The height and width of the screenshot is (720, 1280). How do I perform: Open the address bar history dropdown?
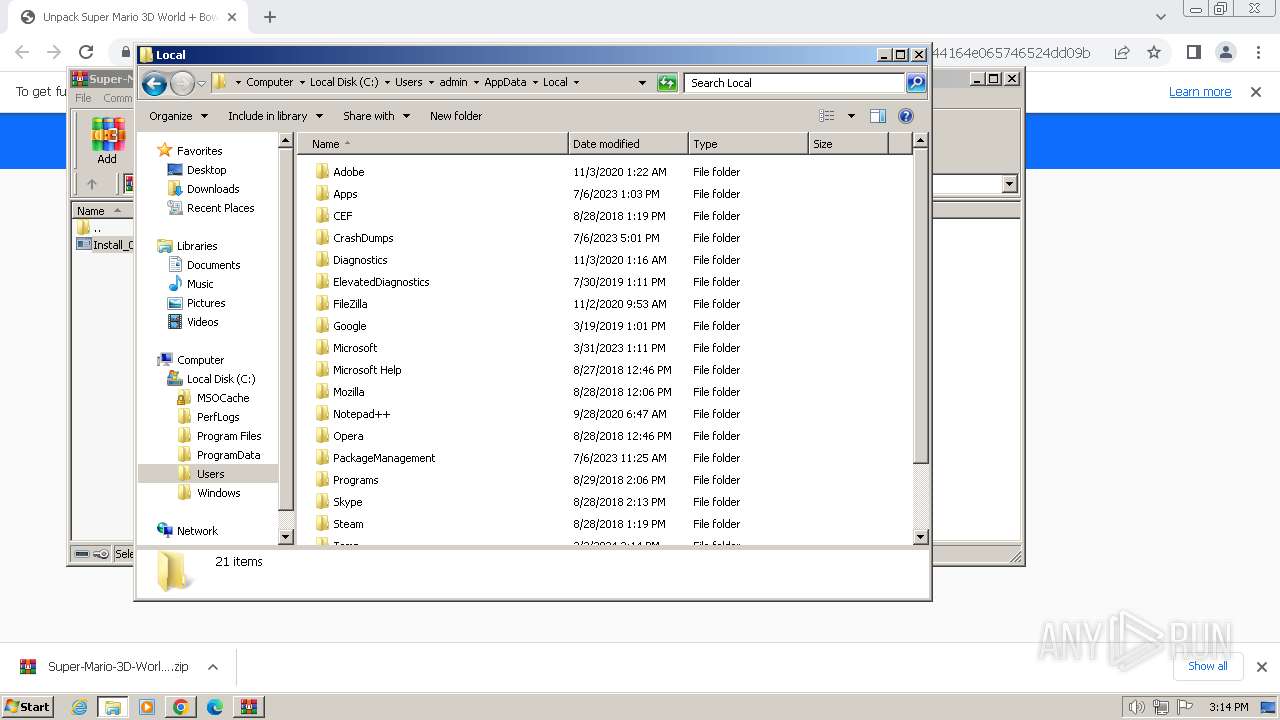(642, 83)
